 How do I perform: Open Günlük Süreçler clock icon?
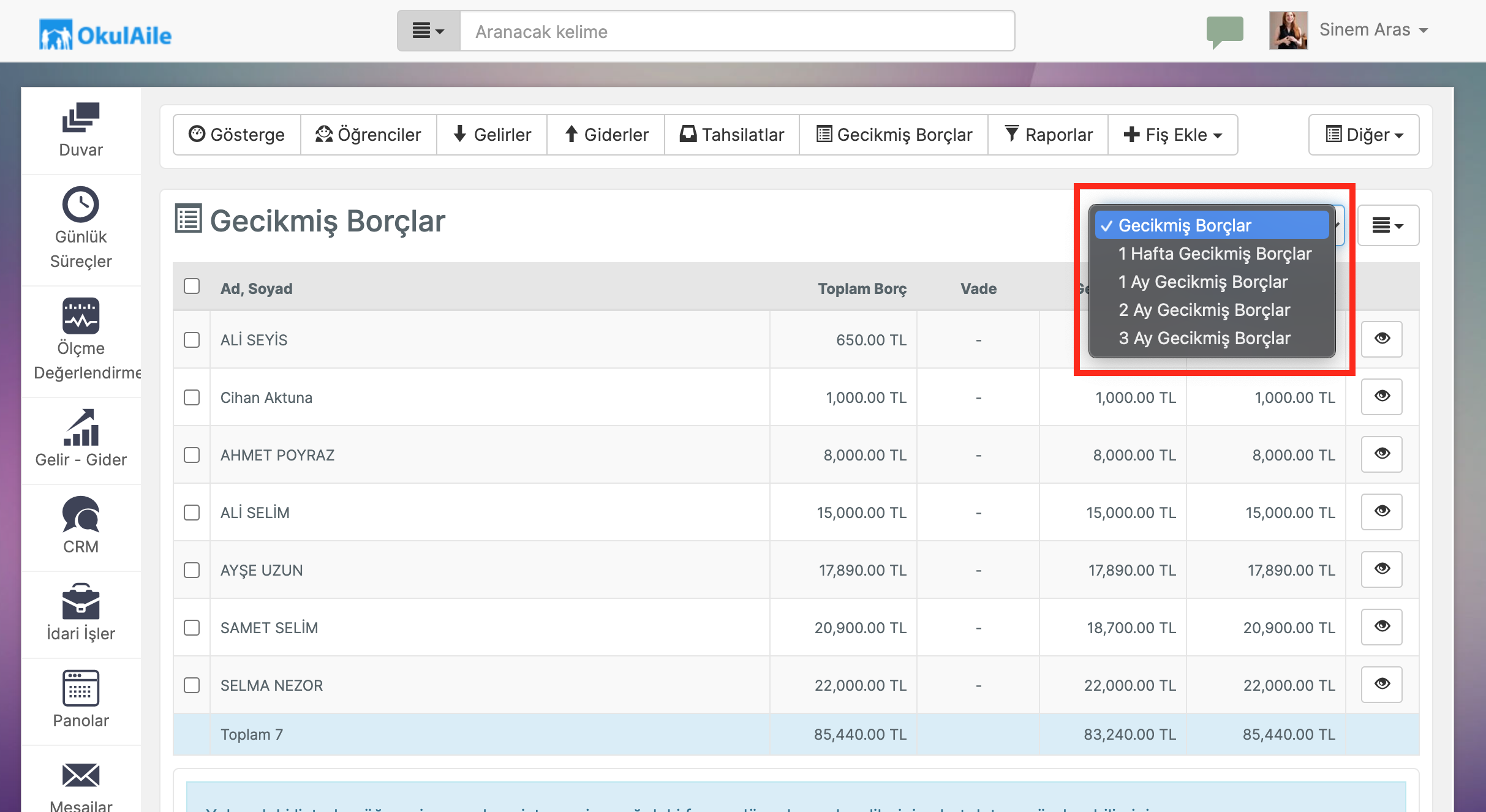point(81,204)
